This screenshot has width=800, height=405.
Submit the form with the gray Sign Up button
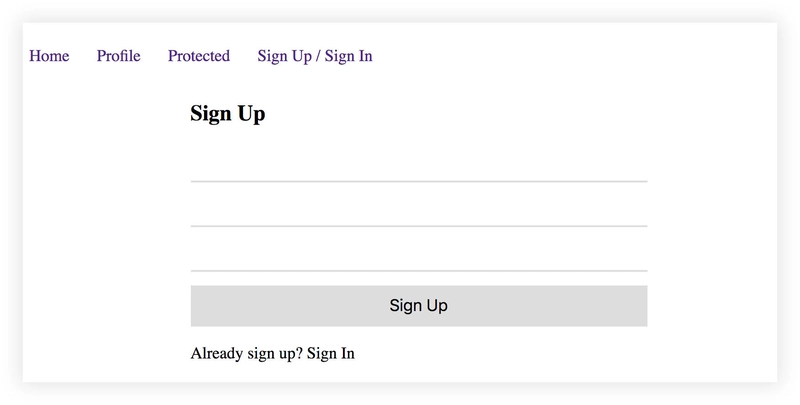point(419,306)
